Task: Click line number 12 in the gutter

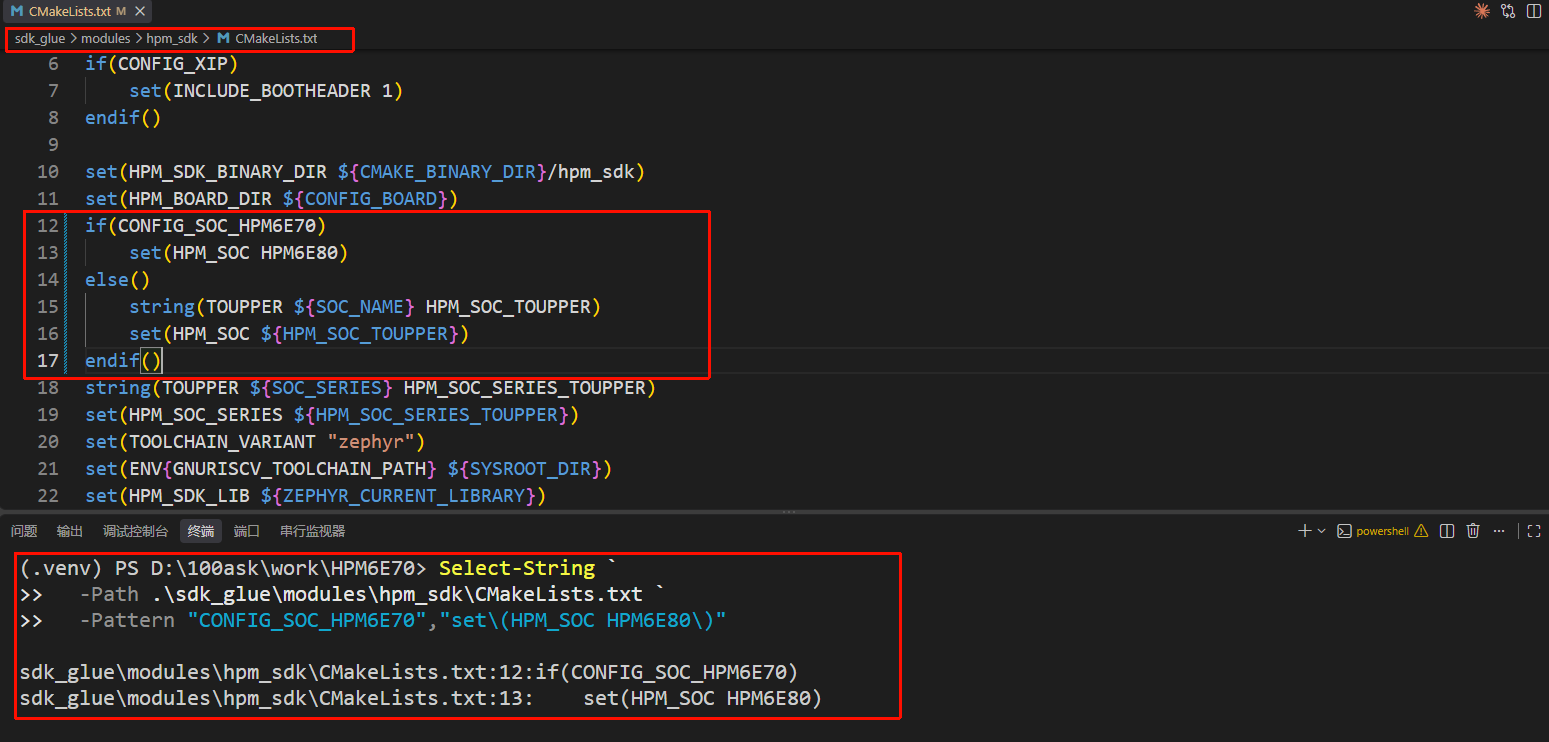Action: pyautogui.click(x=48, y=225)
